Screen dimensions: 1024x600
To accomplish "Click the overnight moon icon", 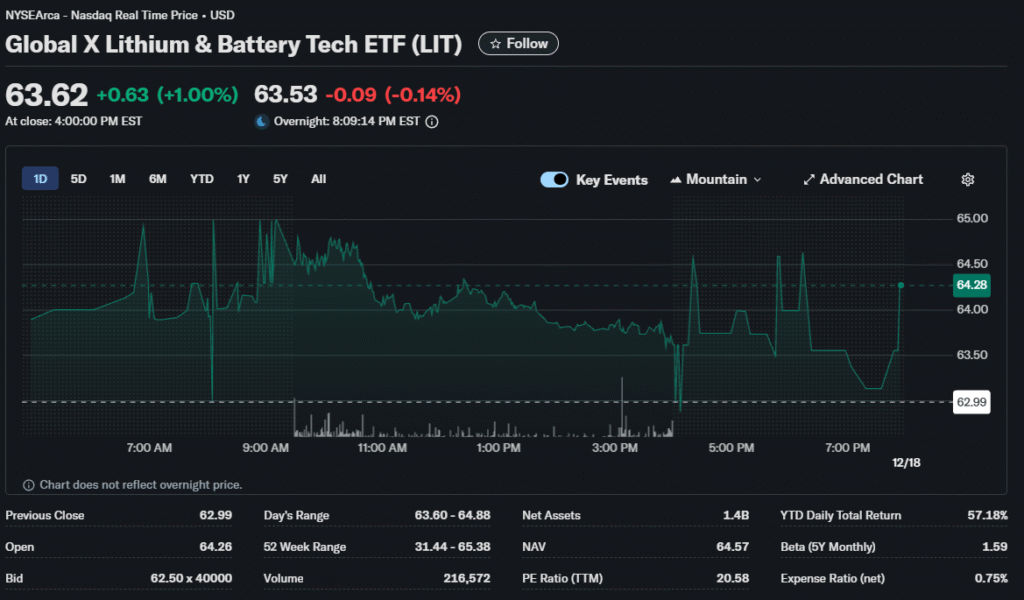I will pos(262,122).
